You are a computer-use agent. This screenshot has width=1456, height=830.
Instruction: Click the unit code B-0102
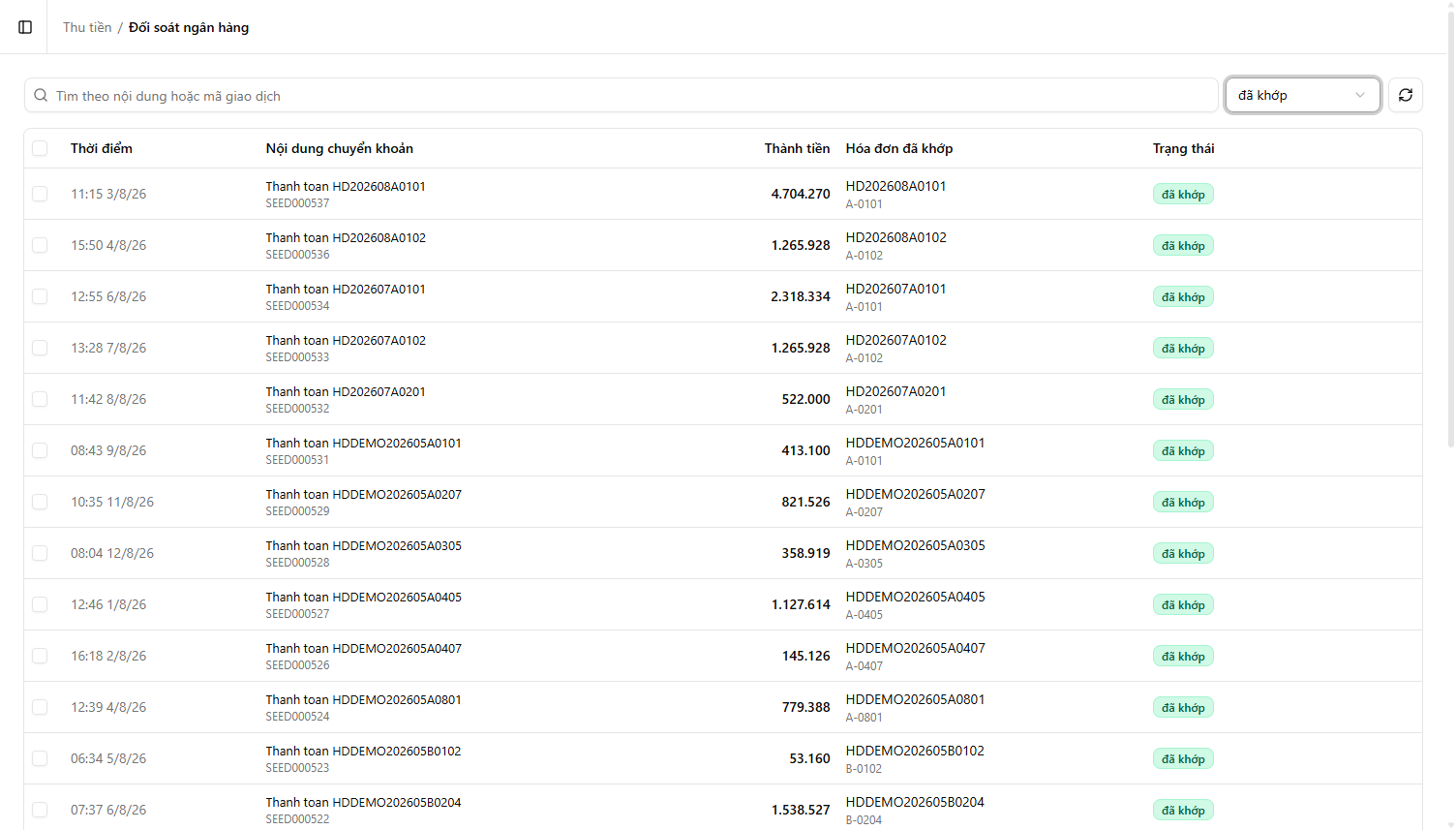pyautogui.click(x=864, y=769)
